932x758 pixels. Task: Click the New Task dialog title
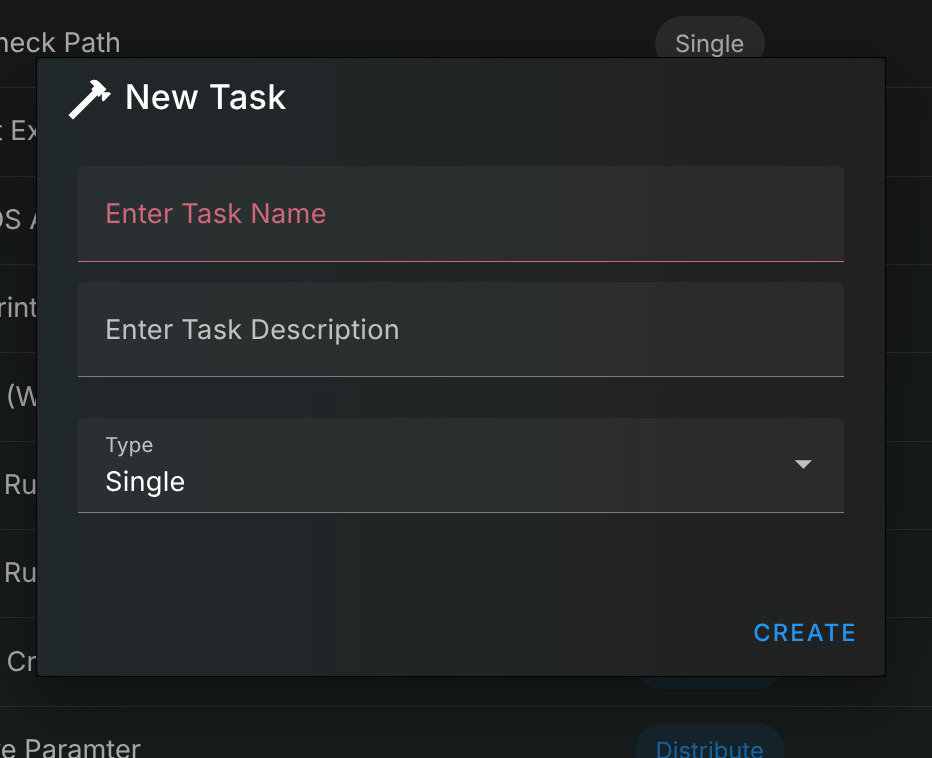point(205,97)
